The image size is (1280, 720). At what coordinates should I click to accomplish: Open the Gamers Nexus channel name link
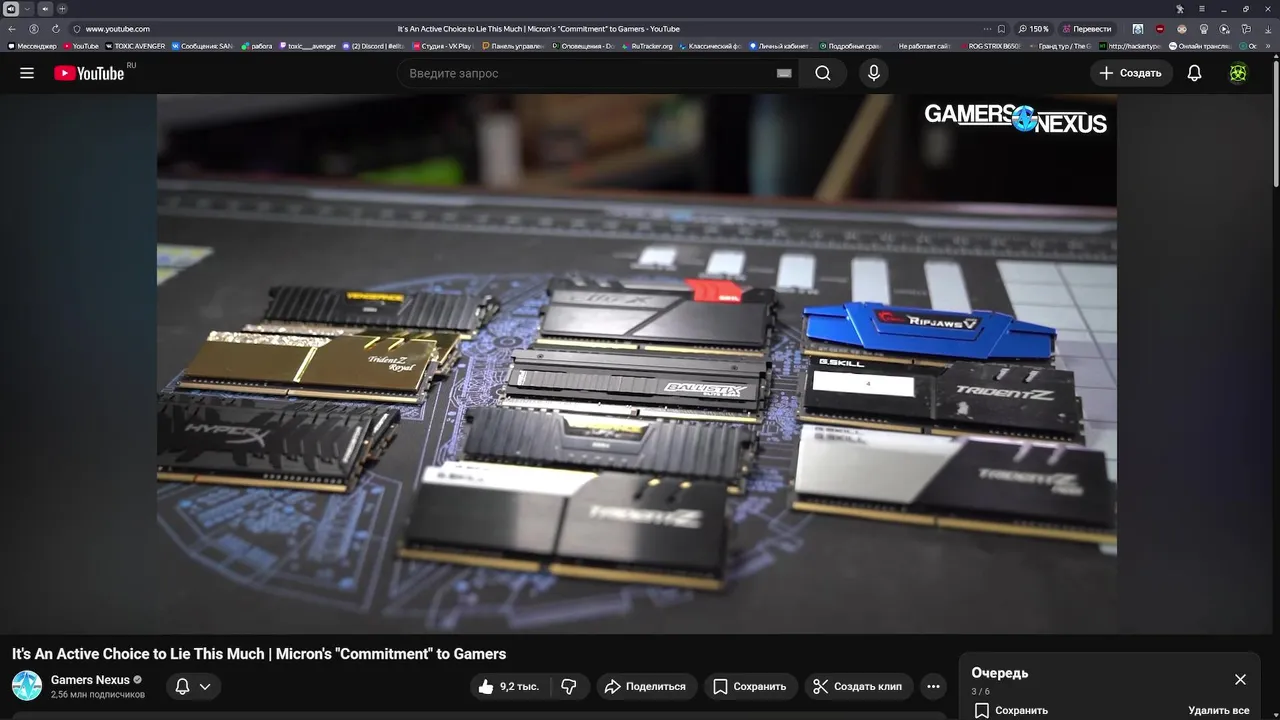click(x=90, y=680)
